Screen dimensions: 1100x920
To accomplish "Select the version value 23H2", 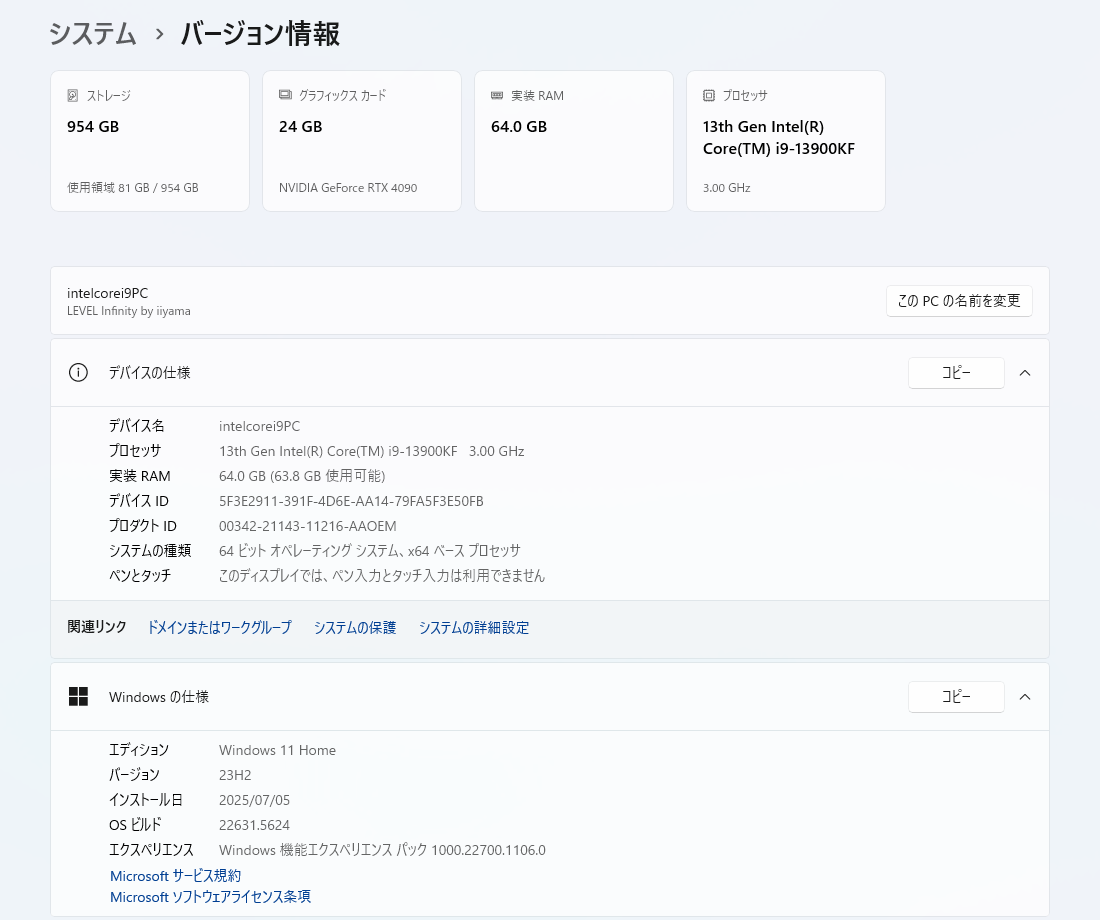I will pyautogui.click(x=235, y=775).
